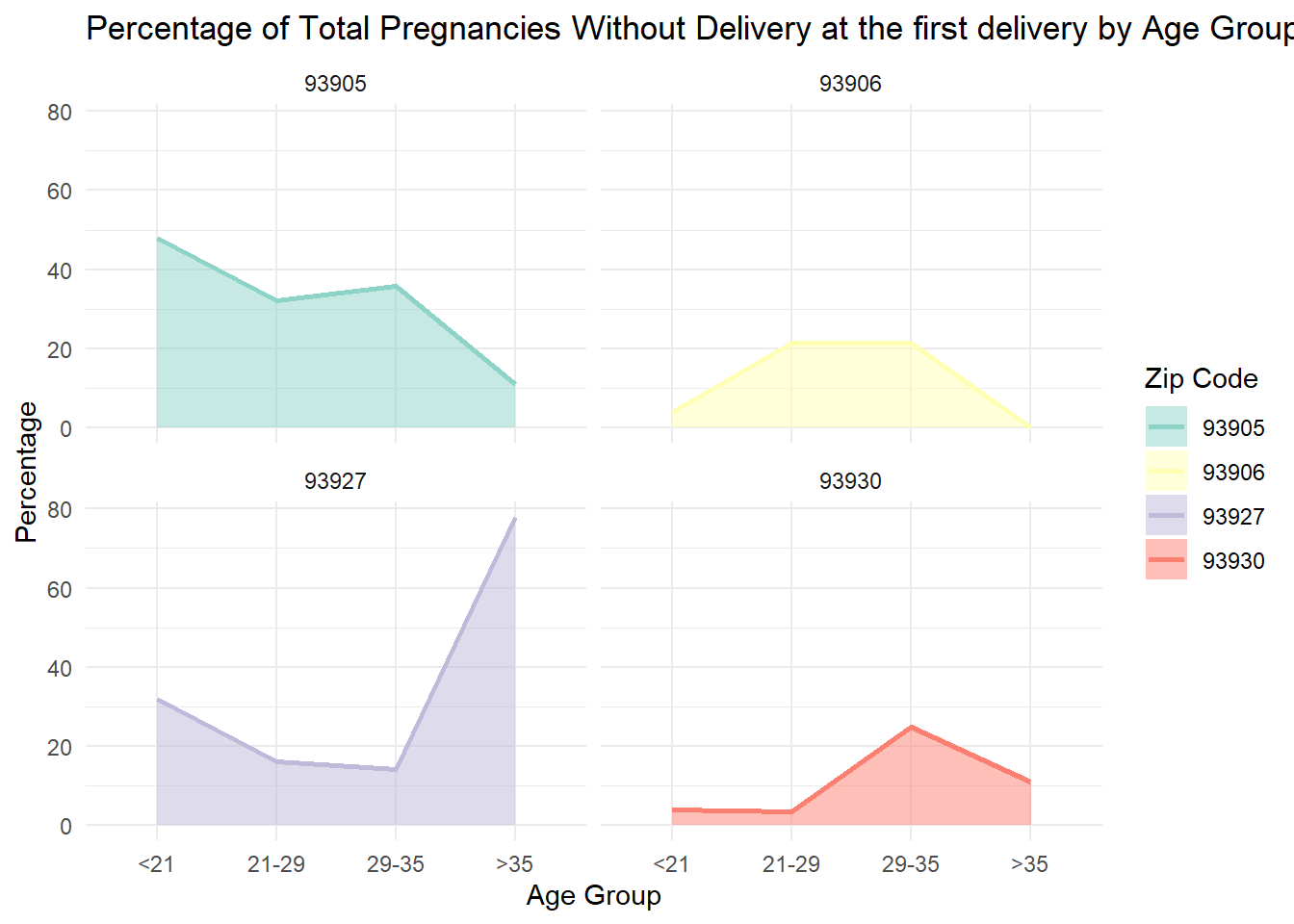Click the Zip Code legend title
Screen dimensions: 1294x924
pyautogui.click(x=1201, y=378)
